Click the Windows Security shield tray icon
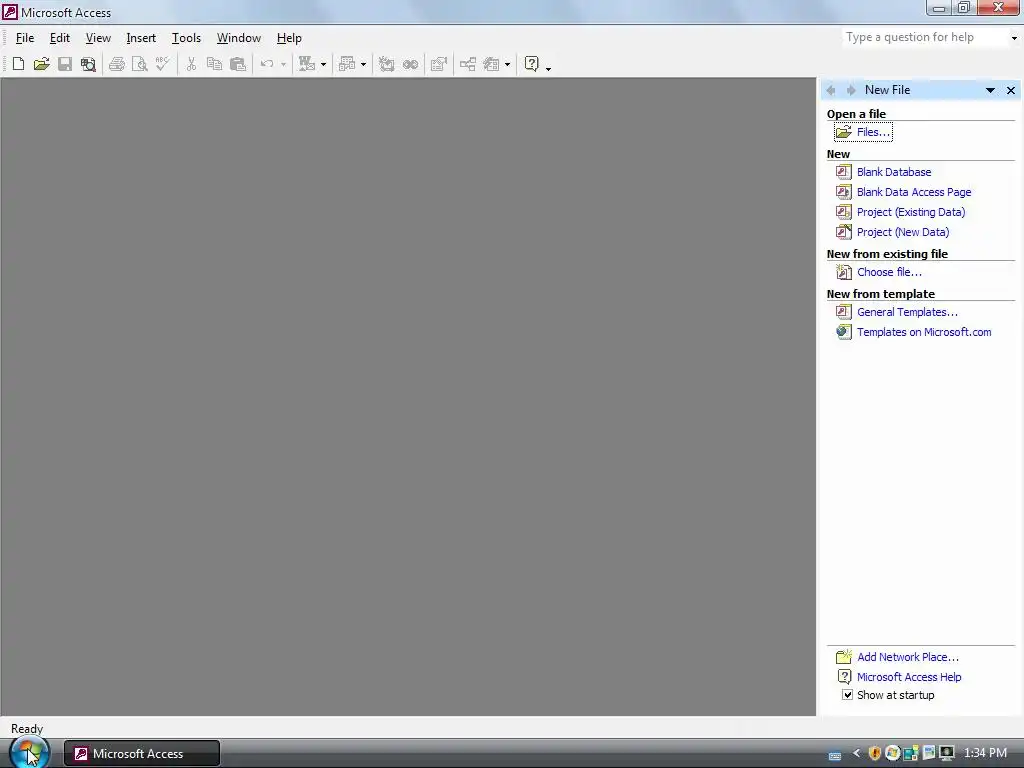Image resolution: width=1024 pixels, height=768 pixels. click(x=875, y=753)
